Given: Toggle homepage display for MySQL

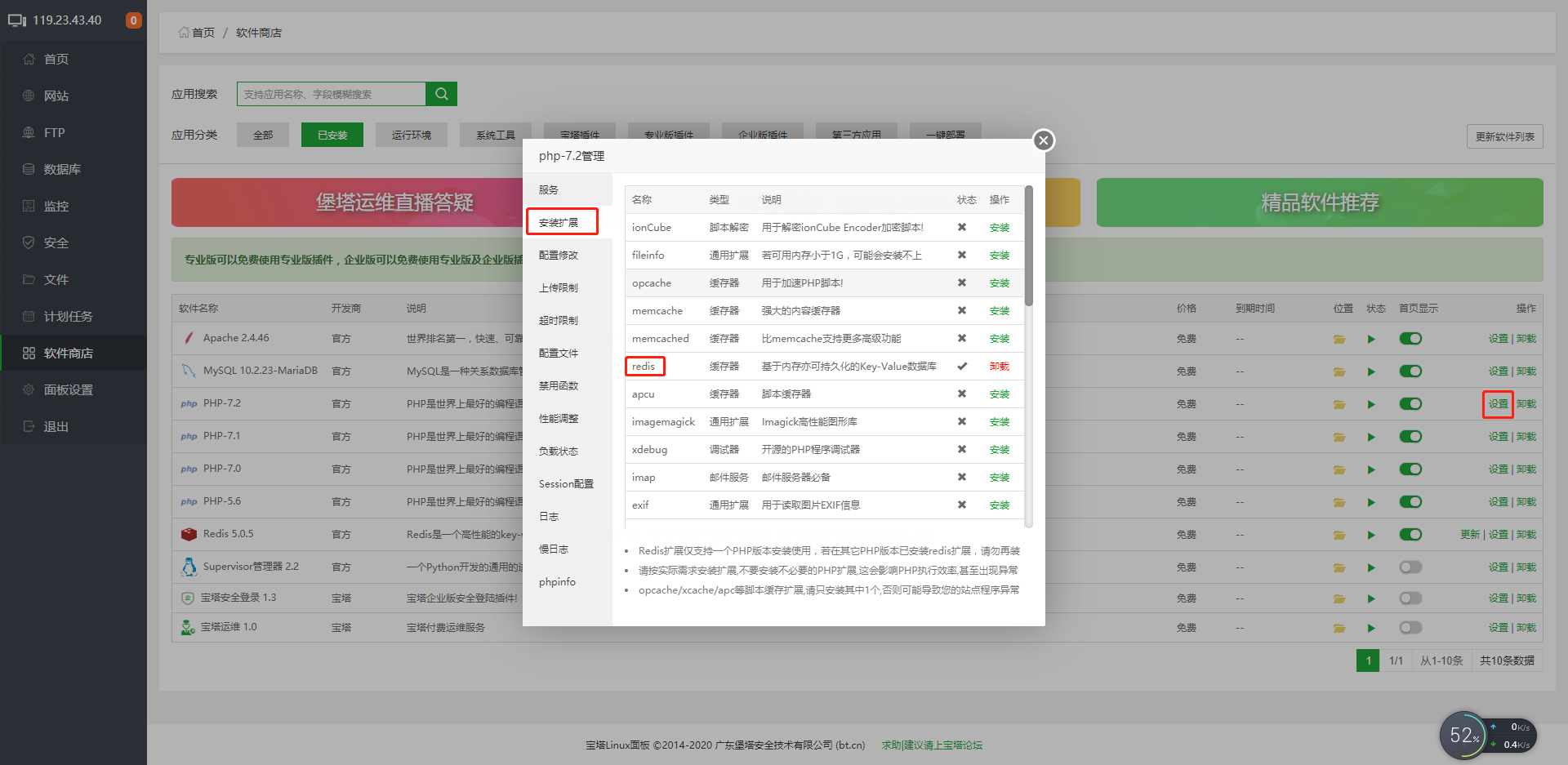Looking at the screenshot, I should pos(1410,371).
